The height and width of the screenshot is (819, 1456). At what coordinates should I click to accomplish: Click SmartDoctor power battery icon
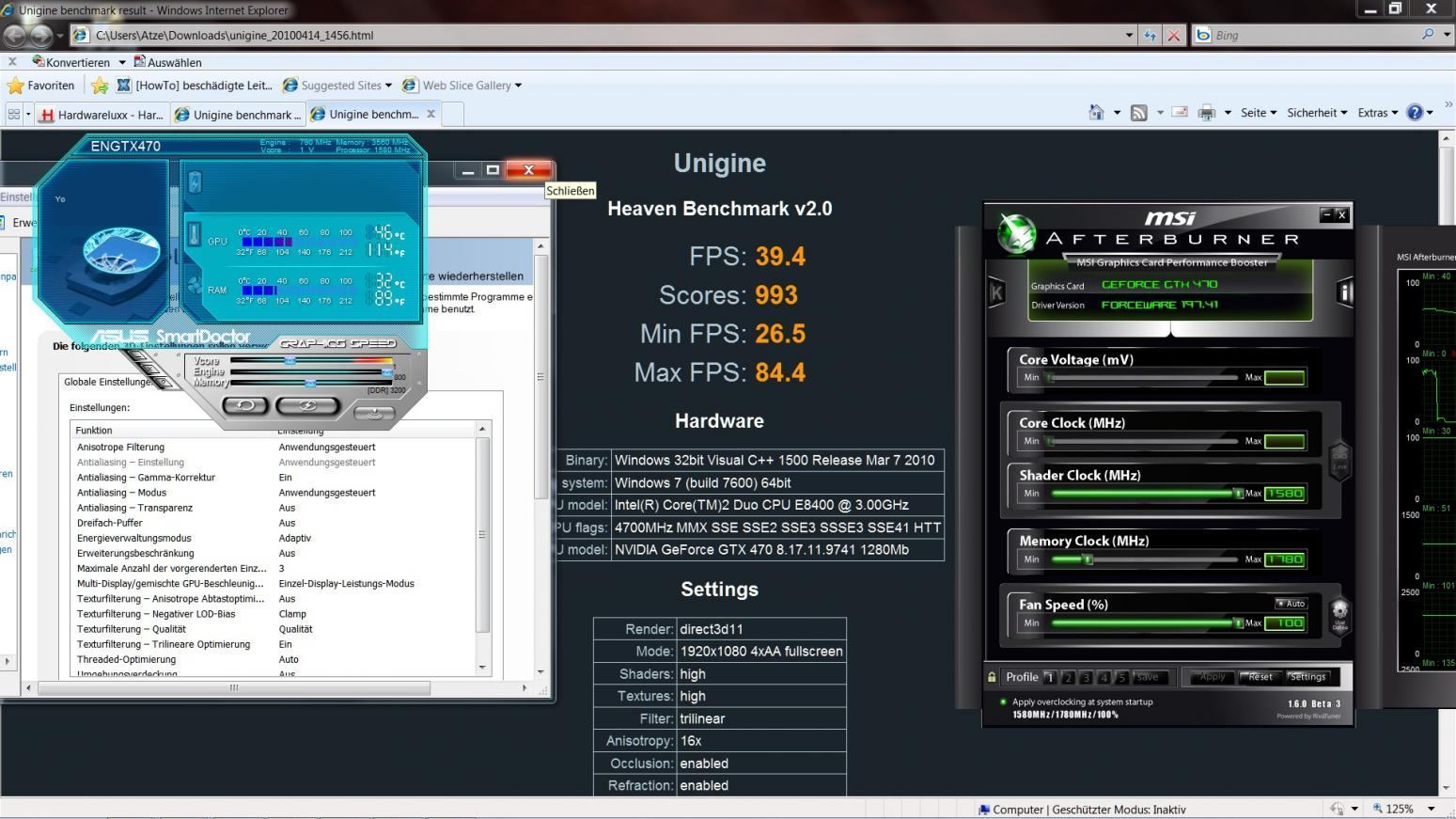[x=195, y=181]
